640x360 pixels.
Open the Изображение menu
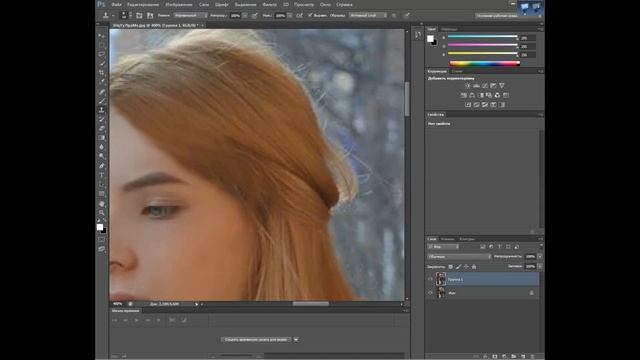point(179,4)
